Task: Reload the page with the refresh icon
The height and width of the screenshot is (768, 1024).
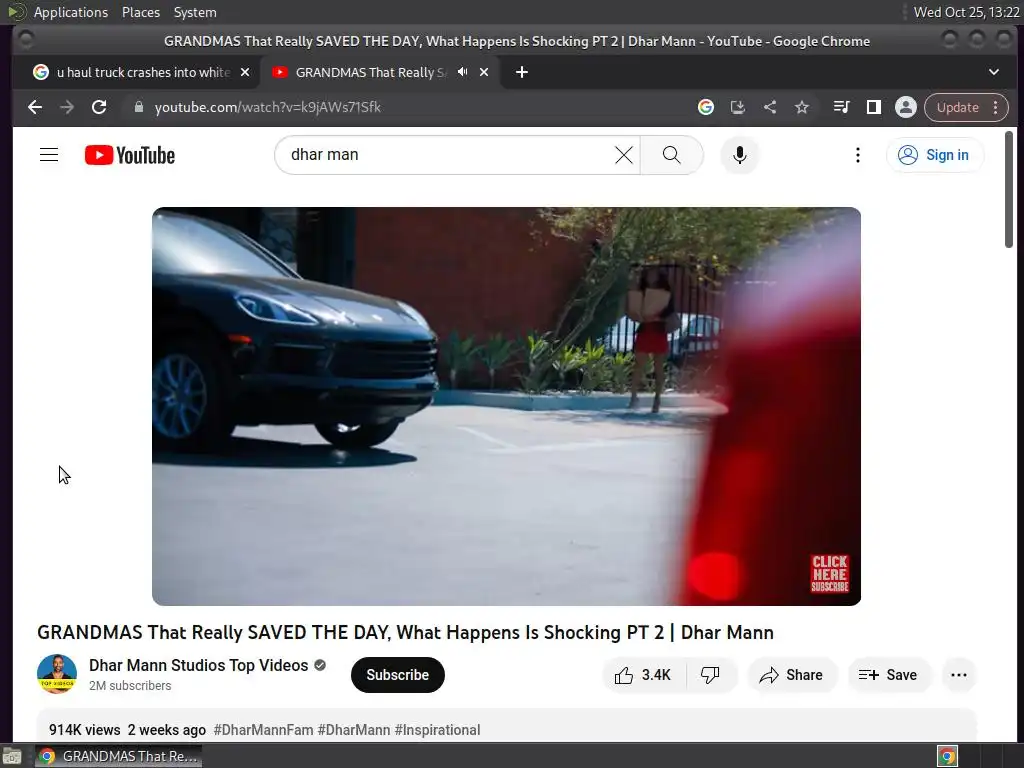Action: point(99,107)
